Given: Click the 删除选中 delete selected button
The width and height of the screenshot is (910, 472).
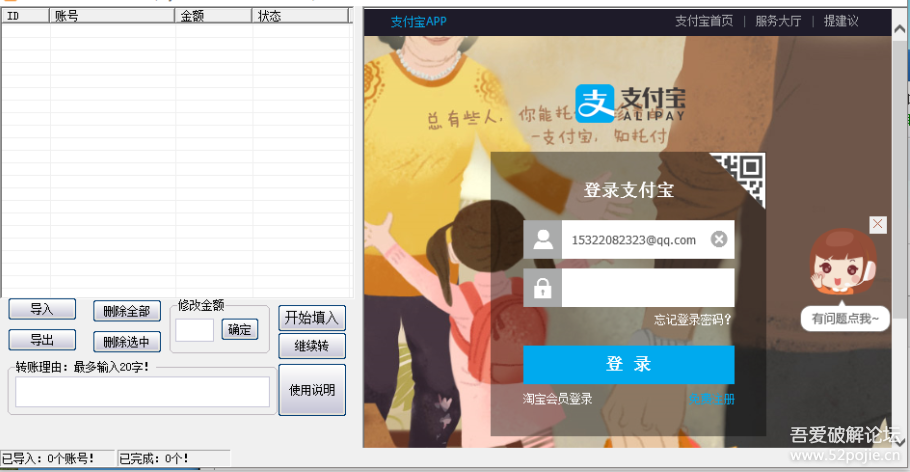Looking at the screenshot, I should [x=127, y=341].
